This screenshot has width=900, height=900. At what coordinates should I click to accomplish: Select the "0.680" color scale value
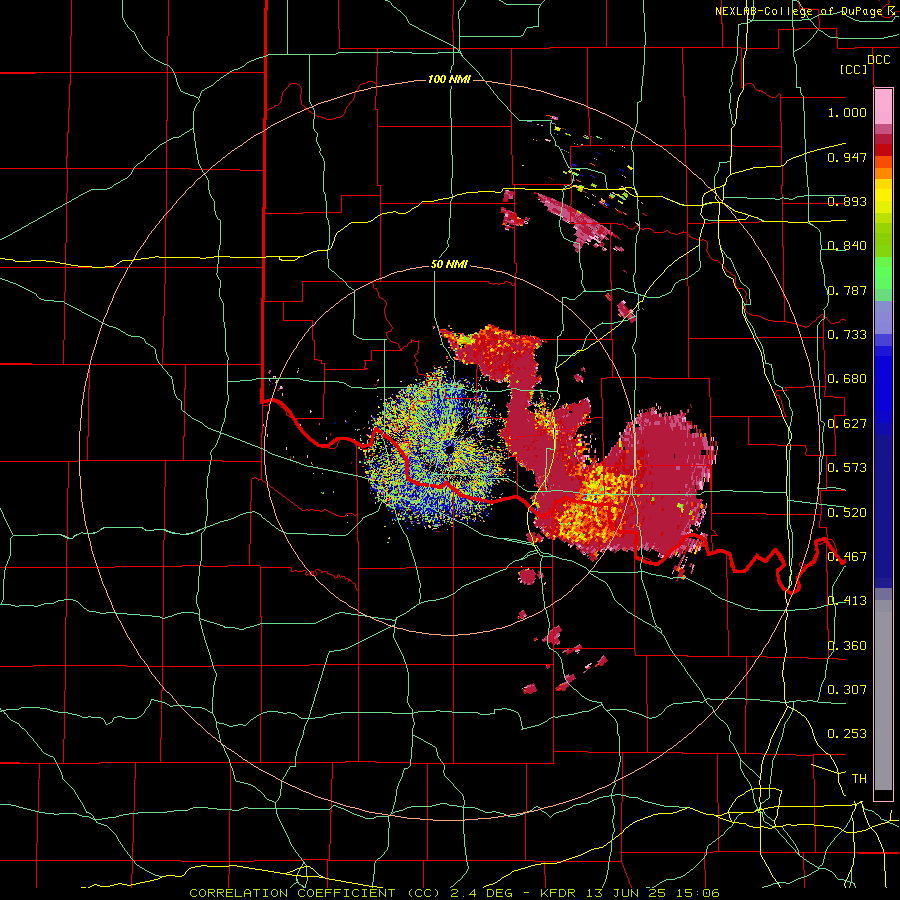(847, 379)
